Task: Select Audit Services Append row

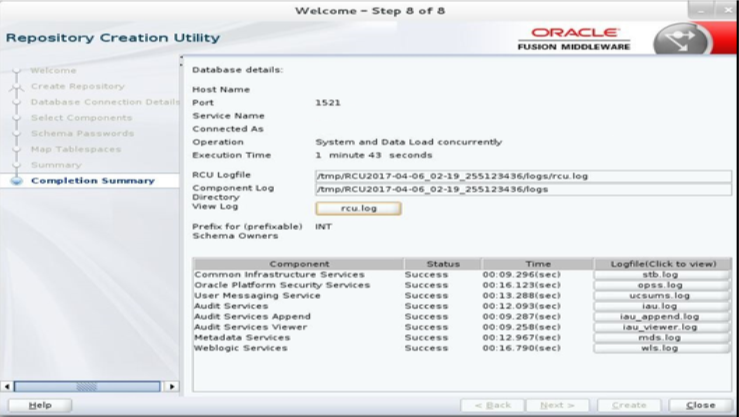Action: 252,317
